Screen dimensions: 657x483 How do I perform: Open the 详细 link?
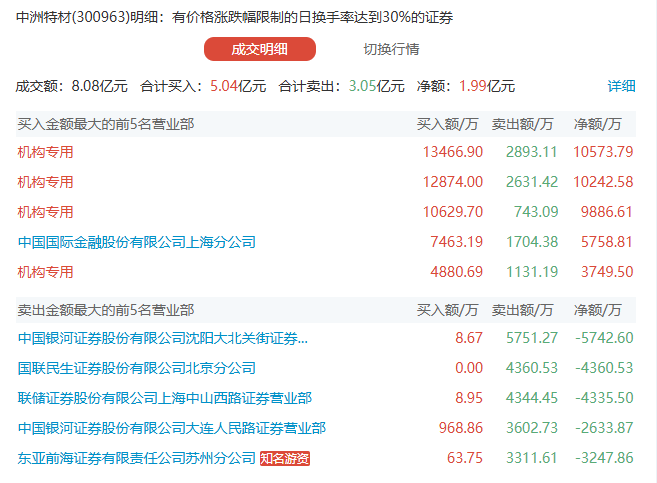(621, 86)
